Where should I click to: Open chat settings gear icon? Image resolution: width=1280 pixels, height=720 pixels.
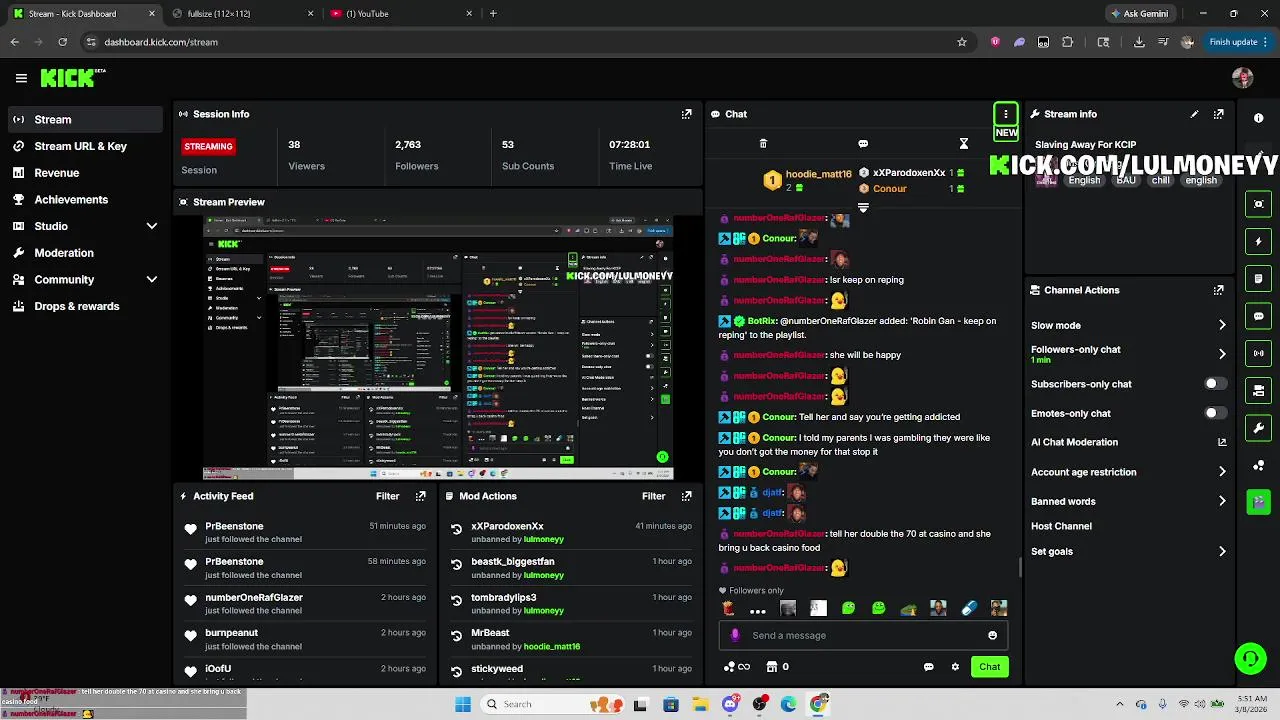tap(955, 667)
